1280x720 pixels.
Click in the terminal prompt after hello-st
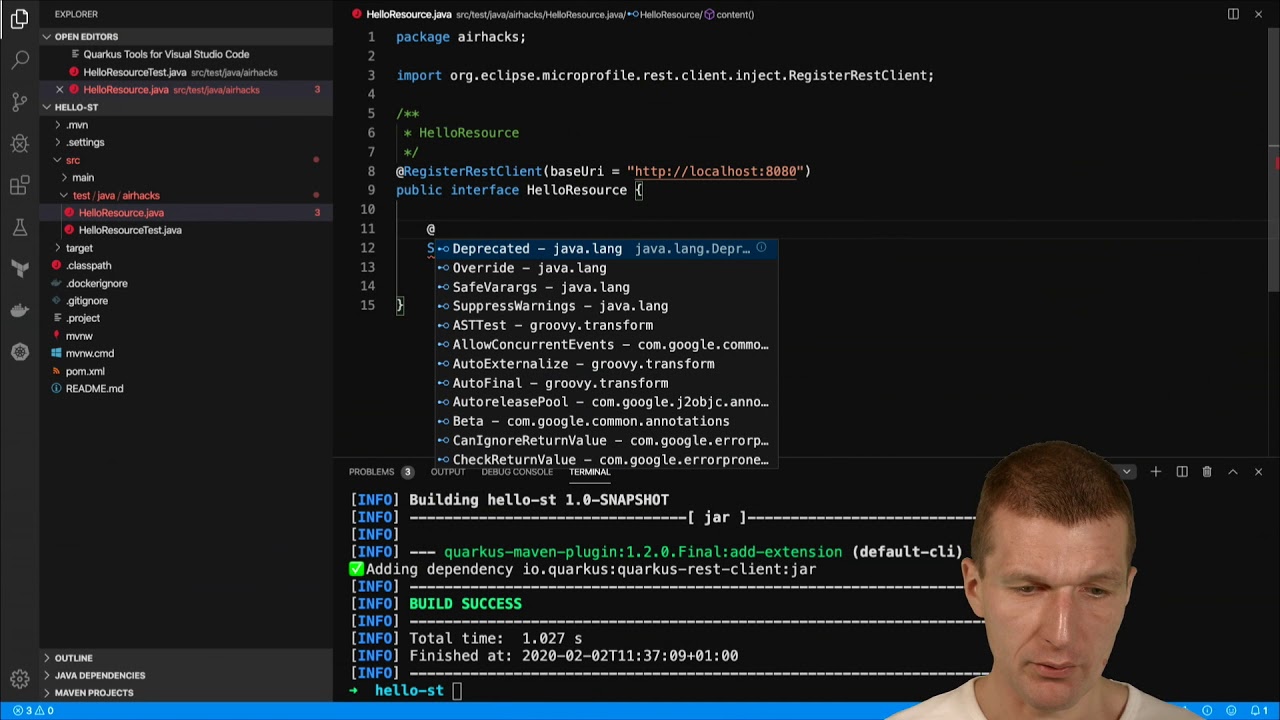pyautogui.click(x=457, y=690)
